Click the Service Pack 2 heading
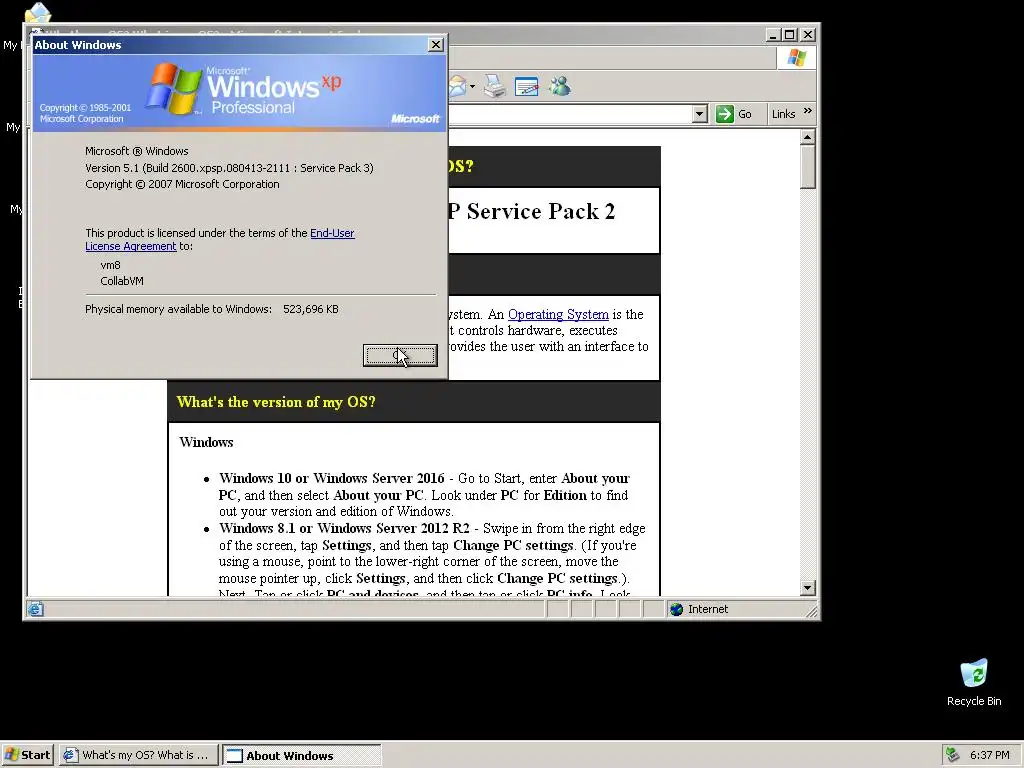The width and height of the screenshot is (1024, 768). (541, 211)
